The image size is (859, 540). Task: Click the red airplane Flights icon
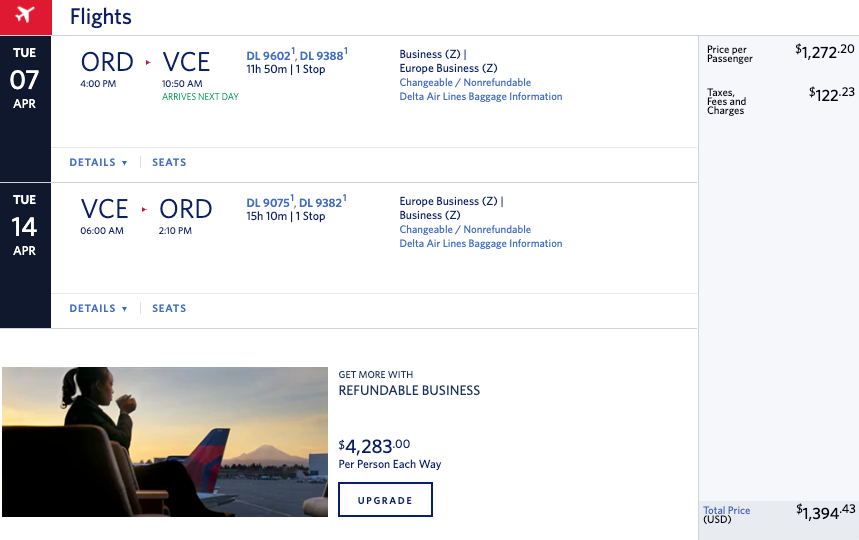(25, 17)
